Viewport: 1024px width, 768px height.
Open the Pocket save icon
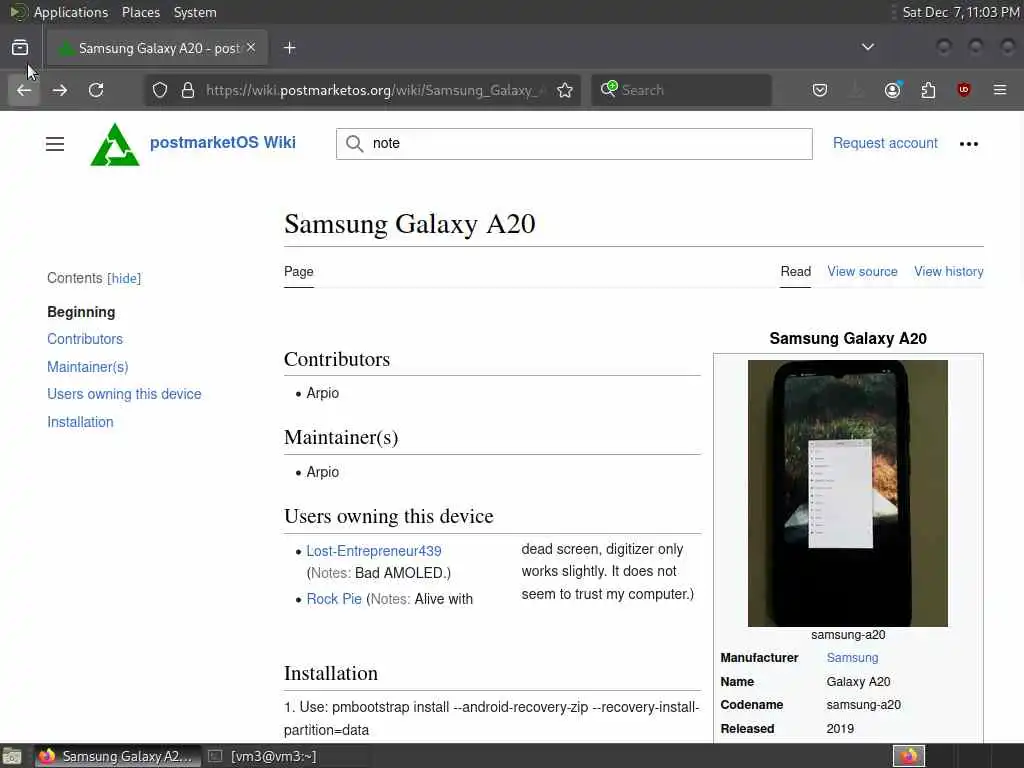[820, 90]
